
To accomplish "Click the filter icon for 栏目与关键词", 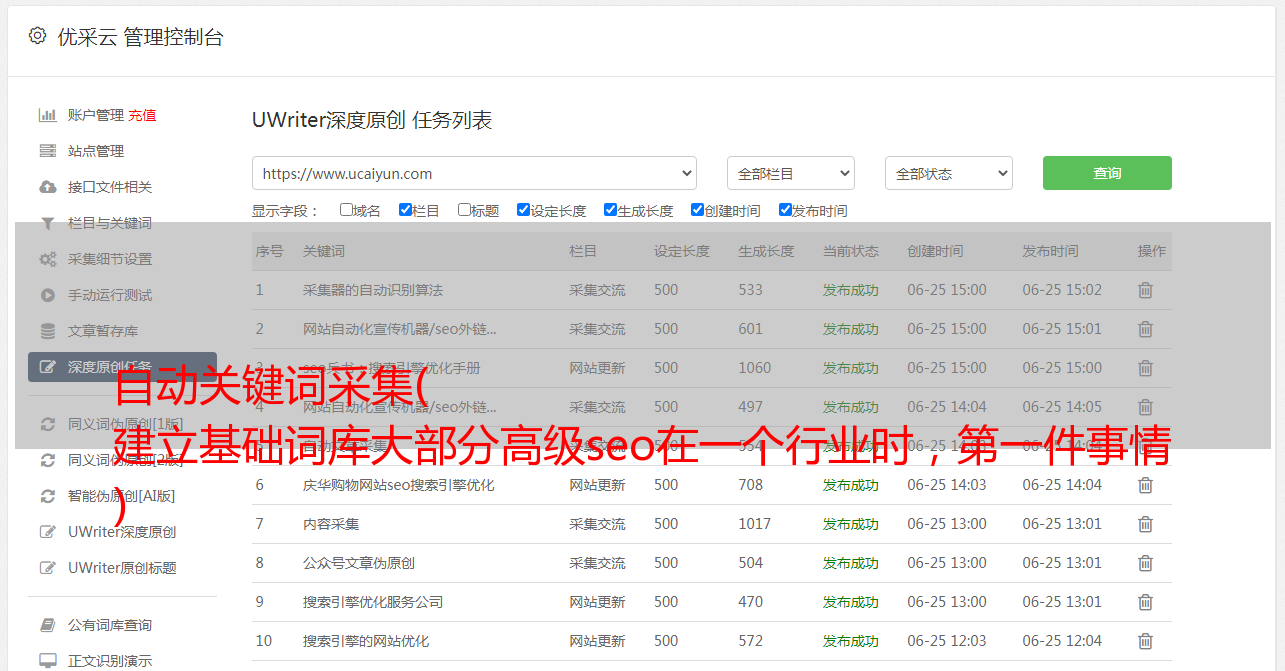I will pyautogui.click(x=47, y=223).
